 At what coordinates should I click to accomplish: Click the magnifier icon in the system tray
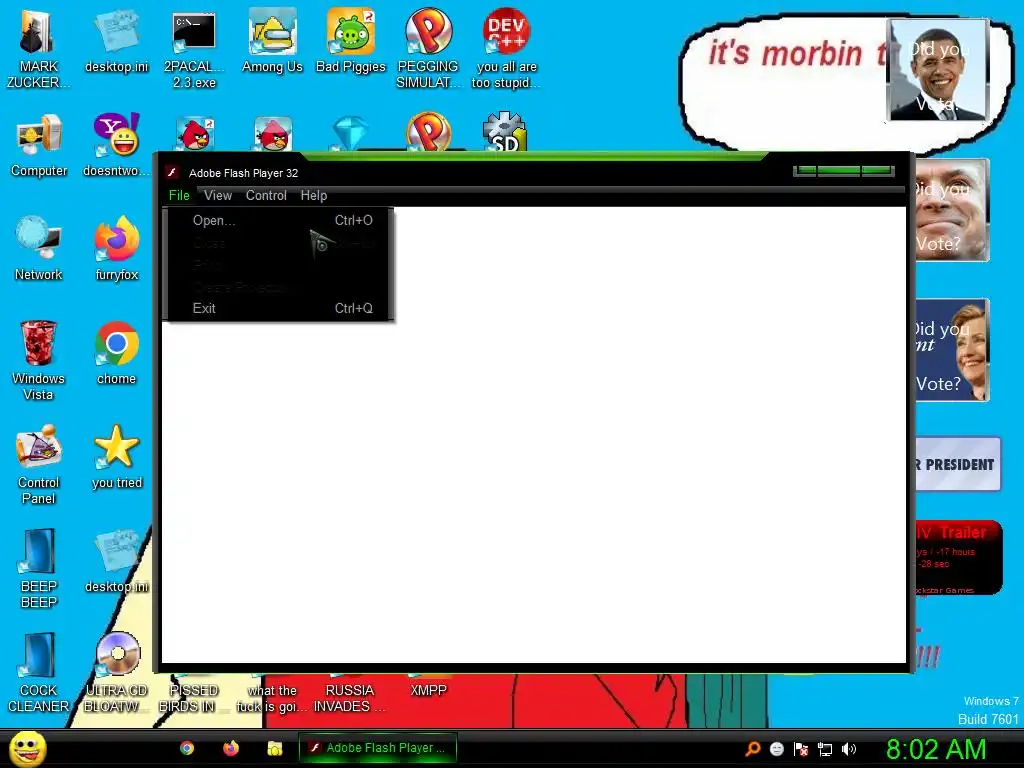(753, 749)
